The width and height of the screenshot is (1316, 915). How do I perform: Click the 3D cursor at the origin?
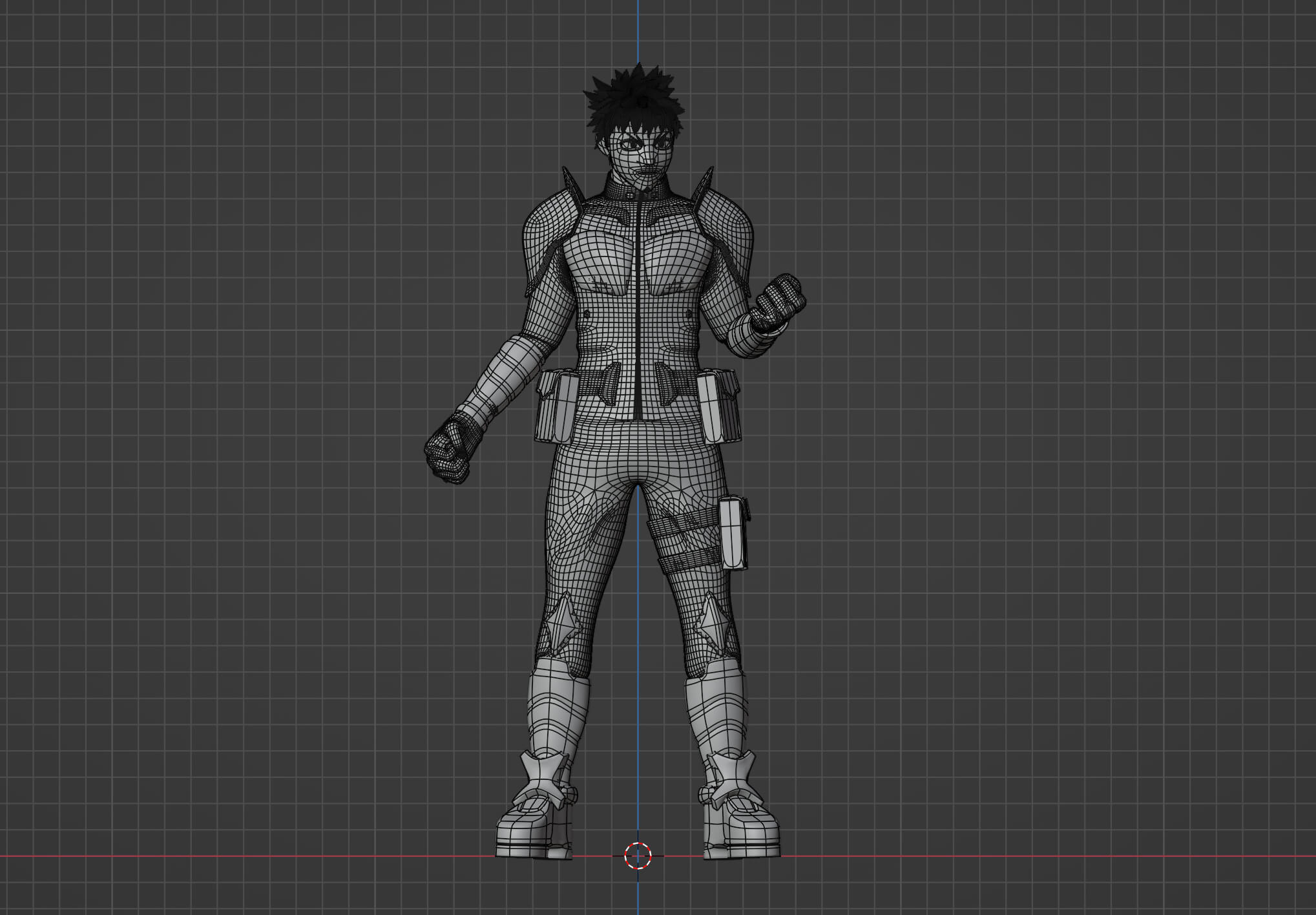(638, 856)
